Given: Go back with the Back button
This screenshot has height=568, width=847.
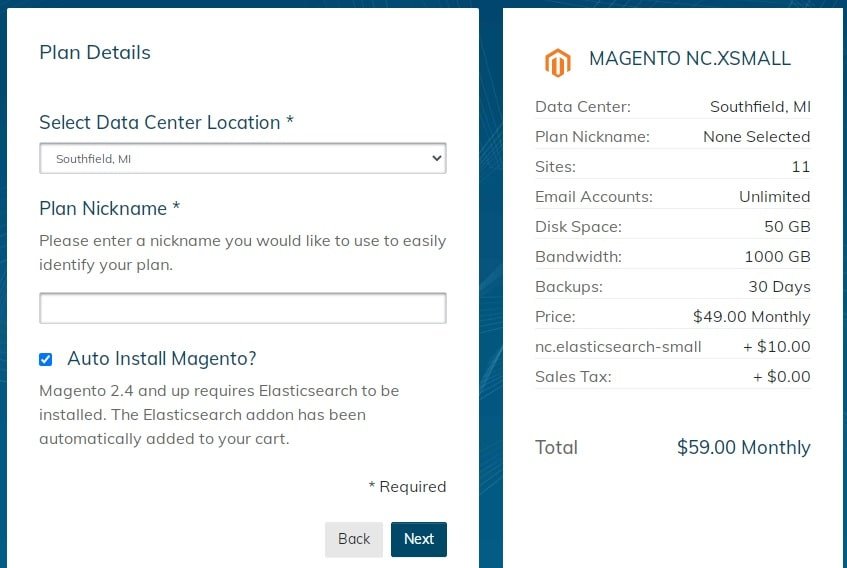Looking at the screenshot, I should 354,539.
